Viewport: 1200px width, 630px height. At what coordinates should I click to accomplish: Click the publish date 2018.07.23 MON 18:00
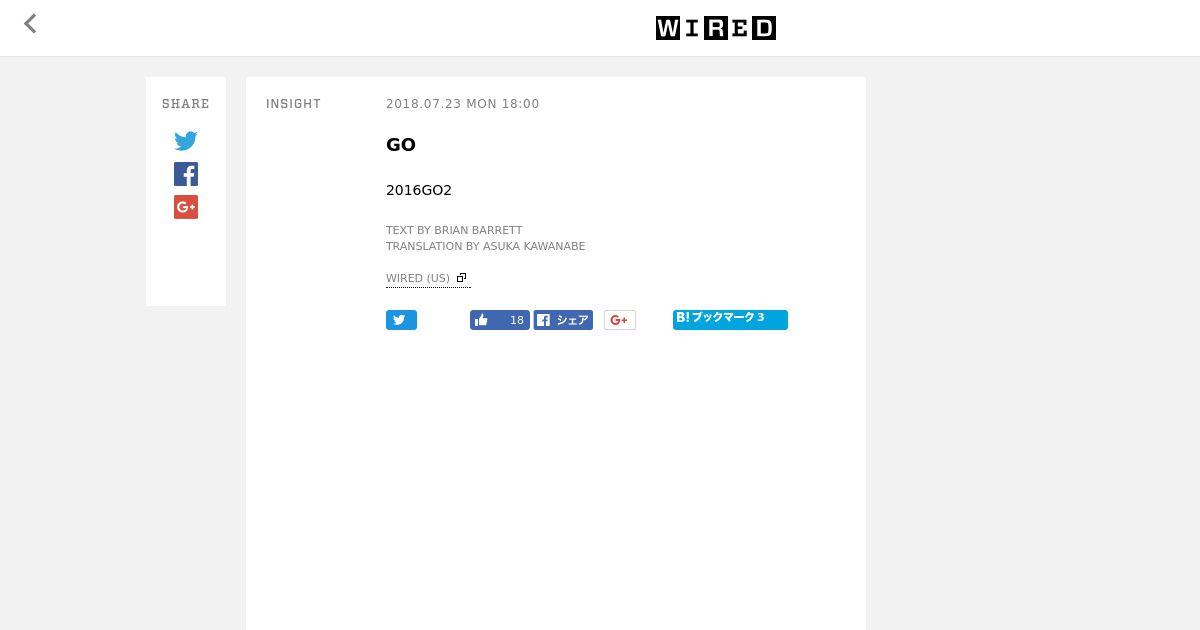pos(463,104)
